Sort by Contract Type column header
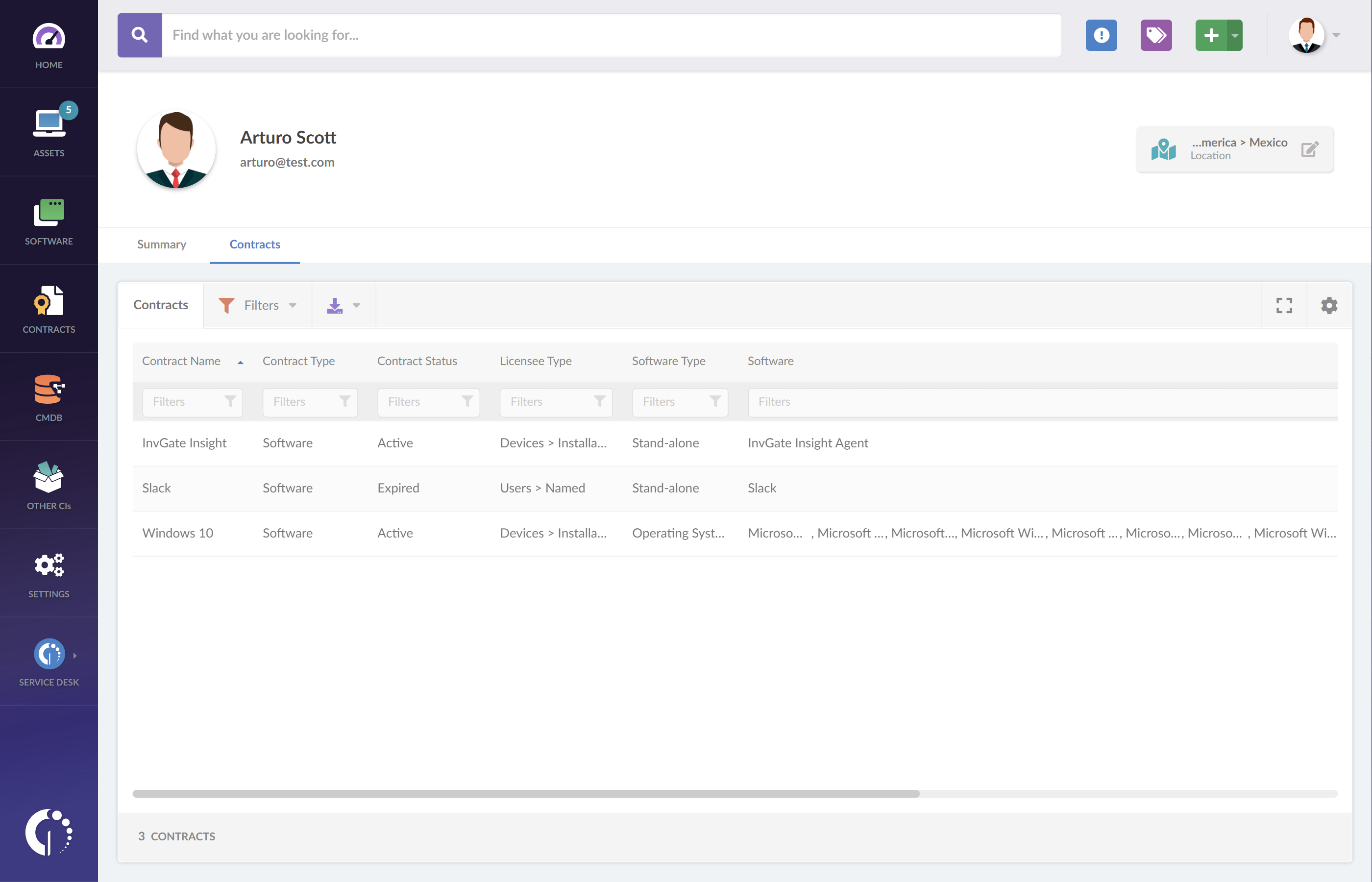Viewport: 1372px width, 882px height. tap(298, 361)
